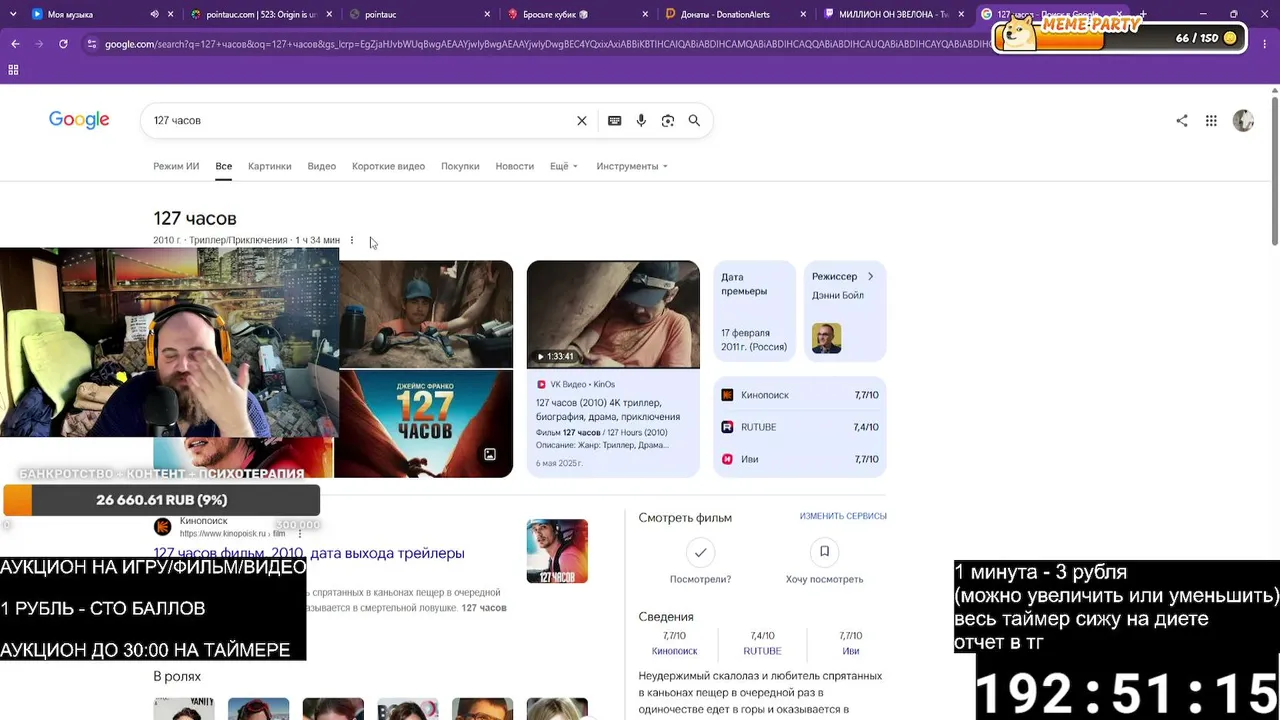Open the RUTUBE link under Сведения
The image size is (1280, 720).
(762, 651)
